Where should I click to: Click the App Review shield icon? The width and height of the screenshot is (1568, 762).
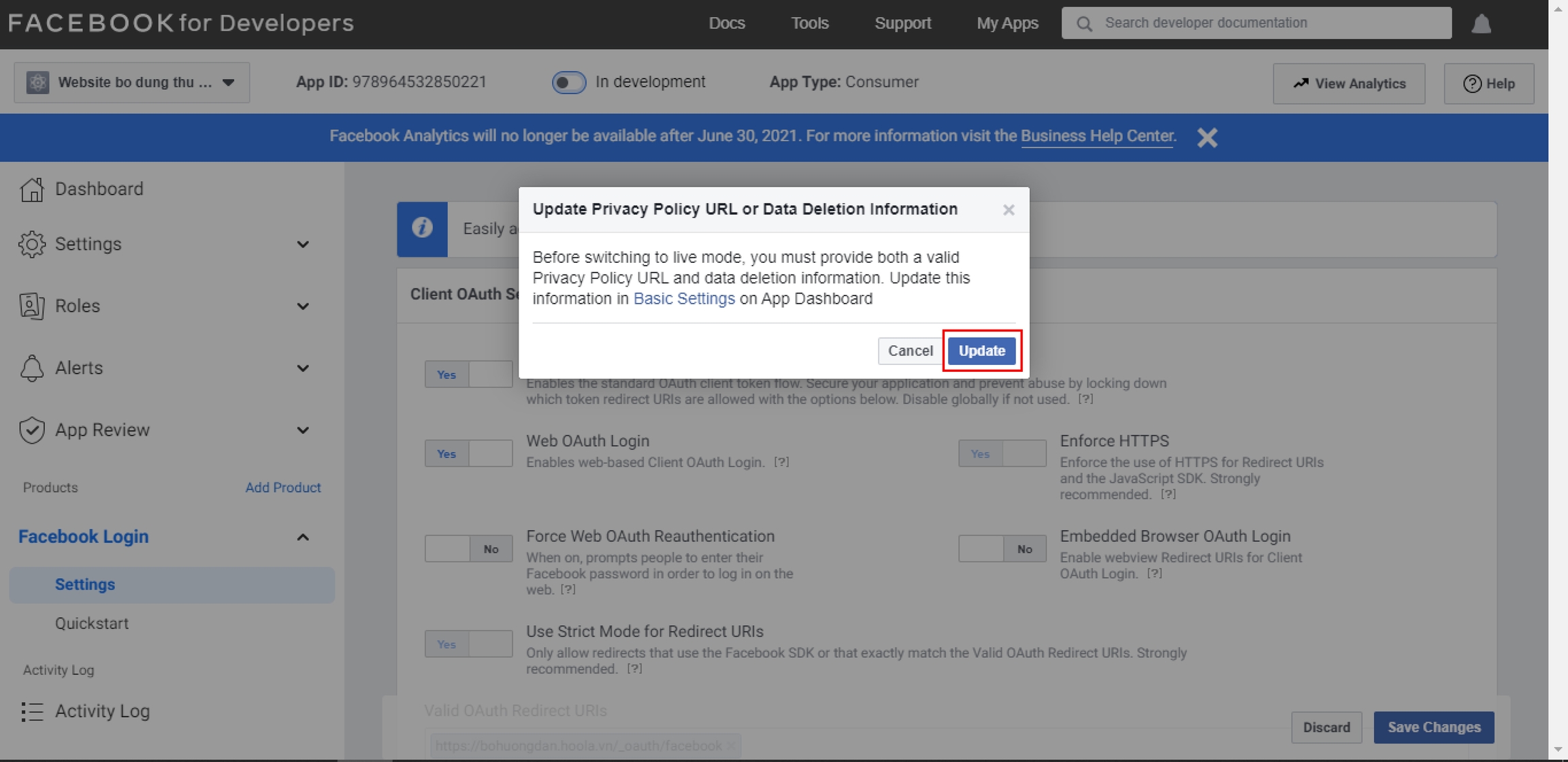point(31,430)
